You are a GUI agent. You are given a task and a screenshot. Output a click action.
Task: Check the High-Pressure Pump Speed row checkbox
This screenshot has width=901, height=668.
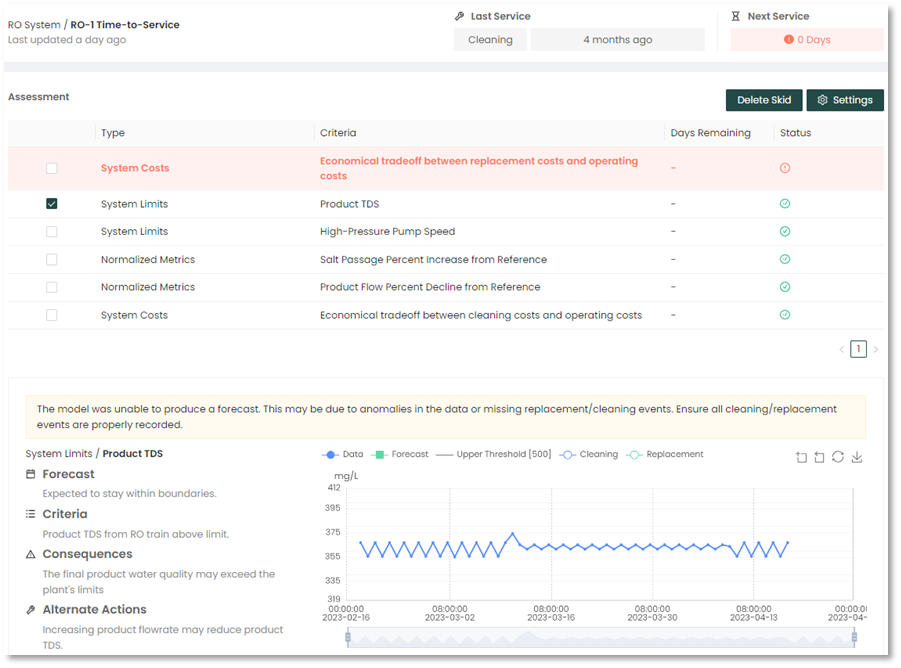click(52, 232)
